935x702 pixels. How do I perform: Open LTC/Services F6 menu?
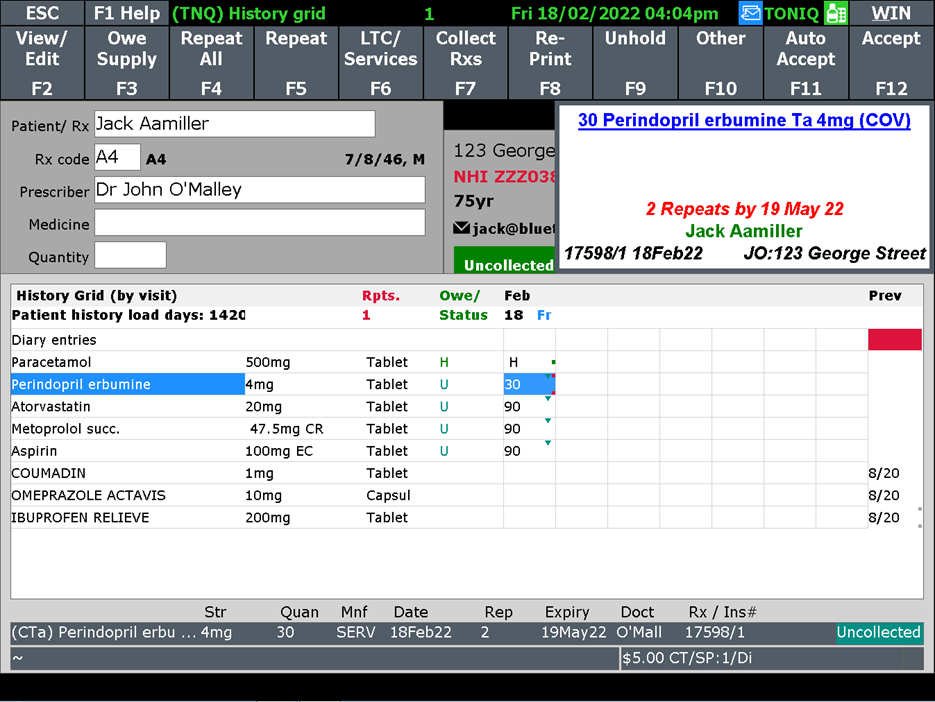click(x=381, y=63)
